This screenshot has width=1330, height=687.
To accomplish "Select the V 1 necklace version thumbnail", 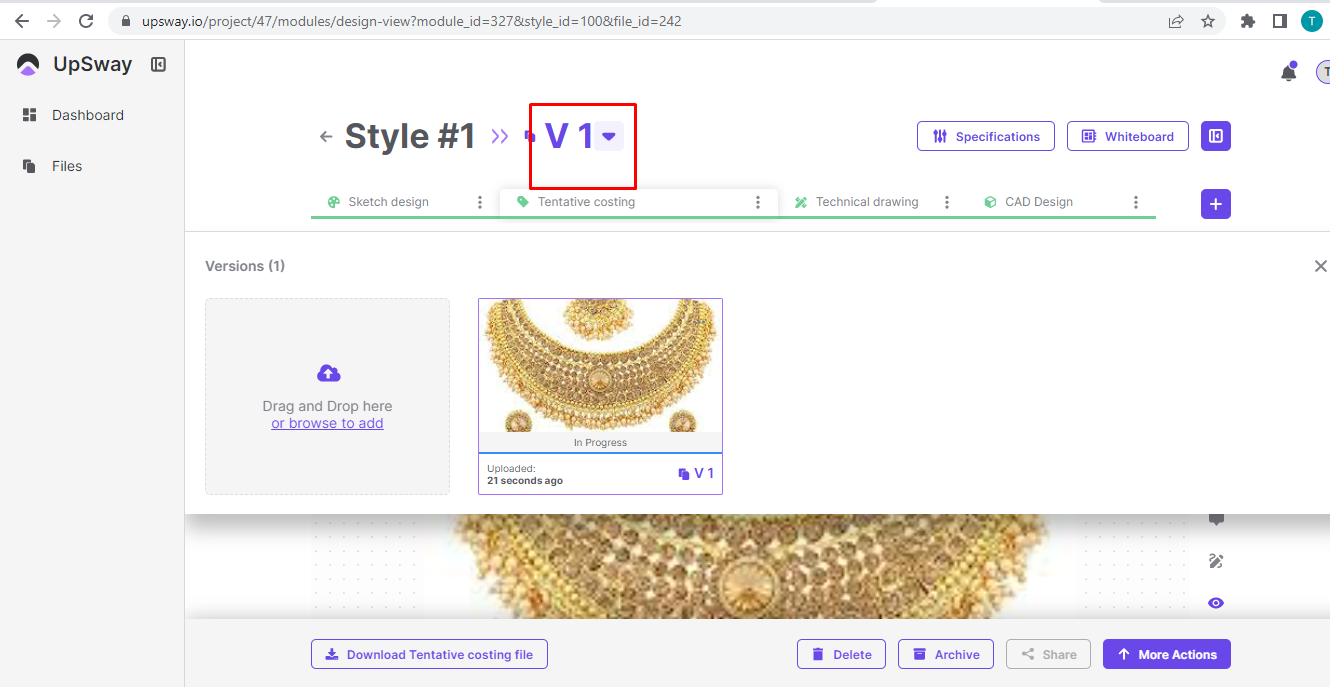I will click(600, 366).
